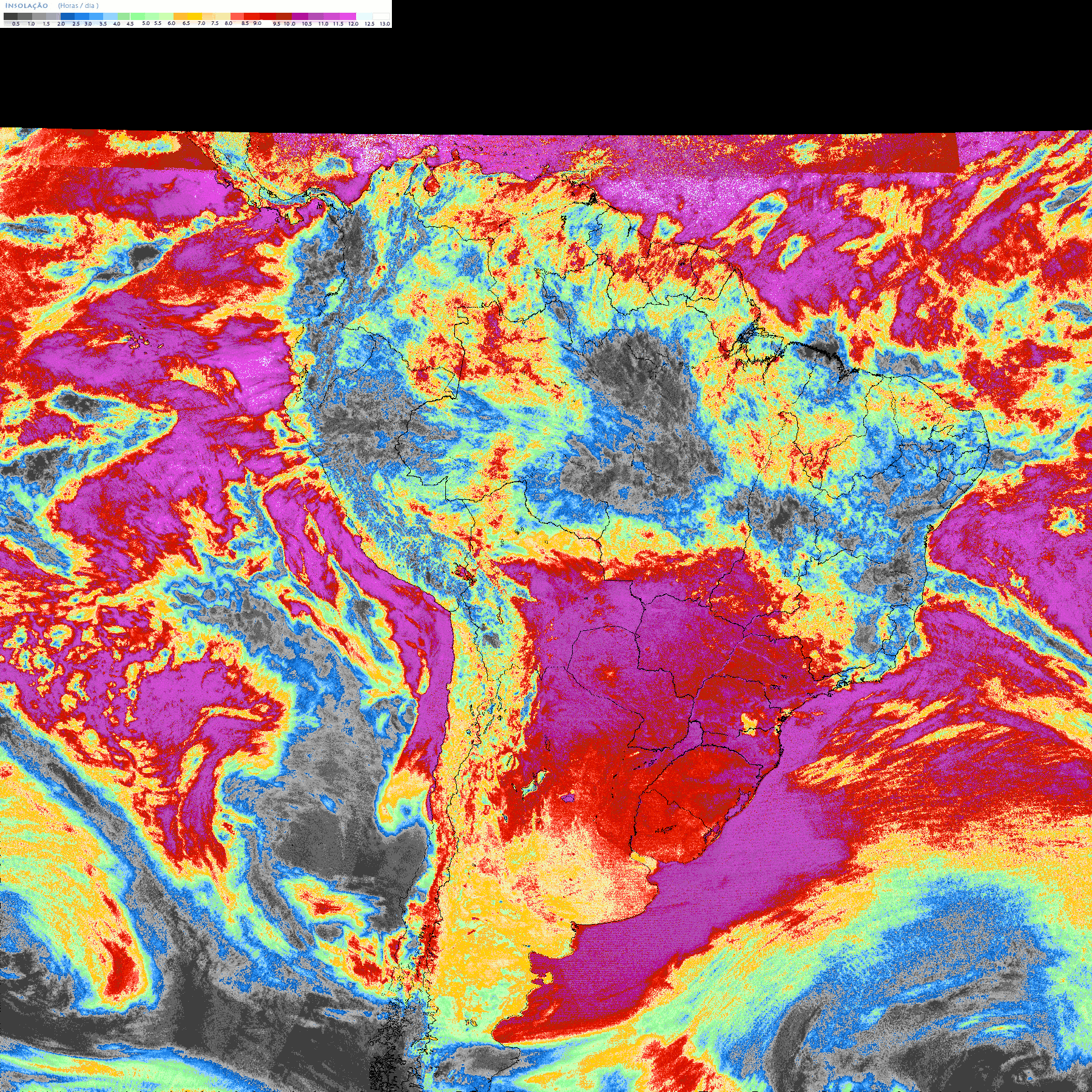Click the '(Horas / dia)' unit label
The height and width of the screenshot is (1092, 1092).
[x=78, y=5]
